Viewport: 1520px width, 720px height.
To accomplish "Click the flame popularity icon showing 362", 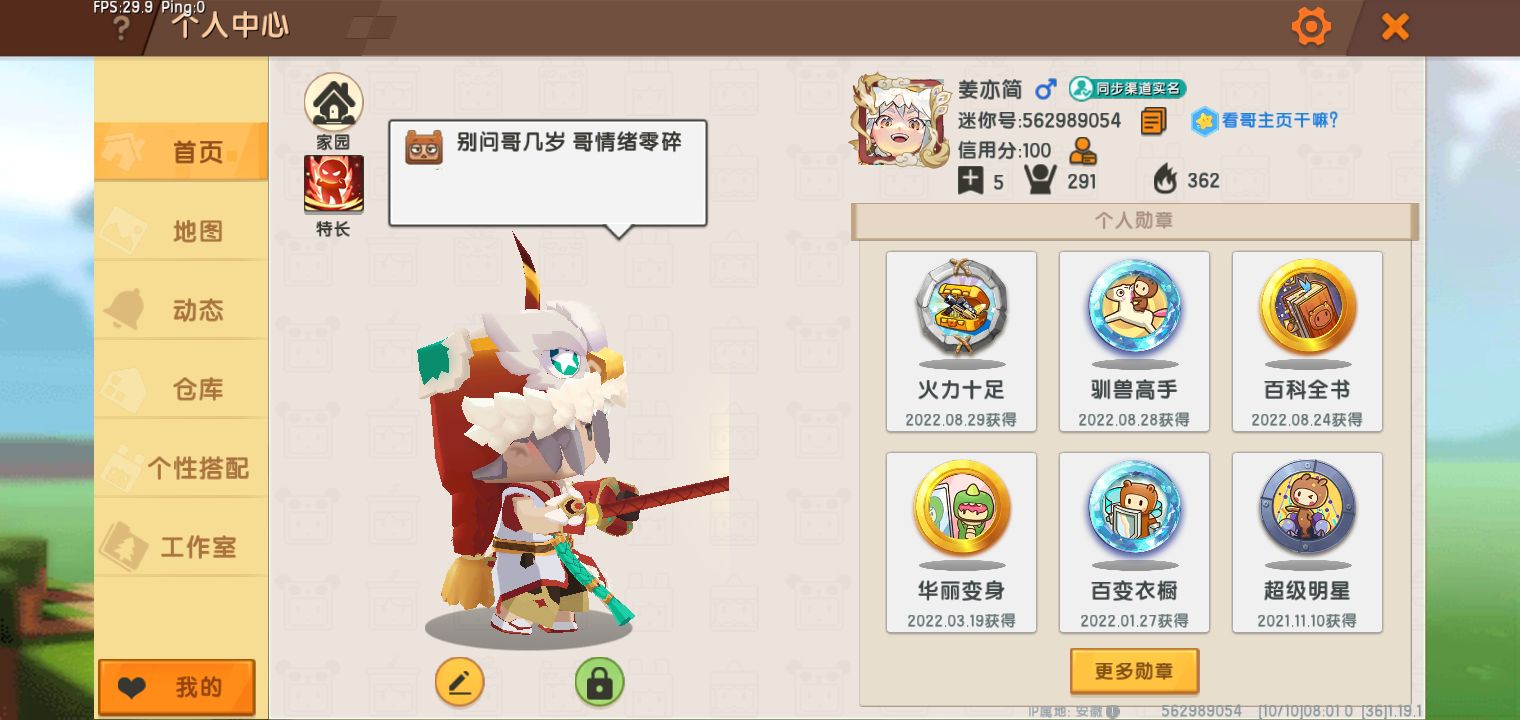I will point(1164,180).
